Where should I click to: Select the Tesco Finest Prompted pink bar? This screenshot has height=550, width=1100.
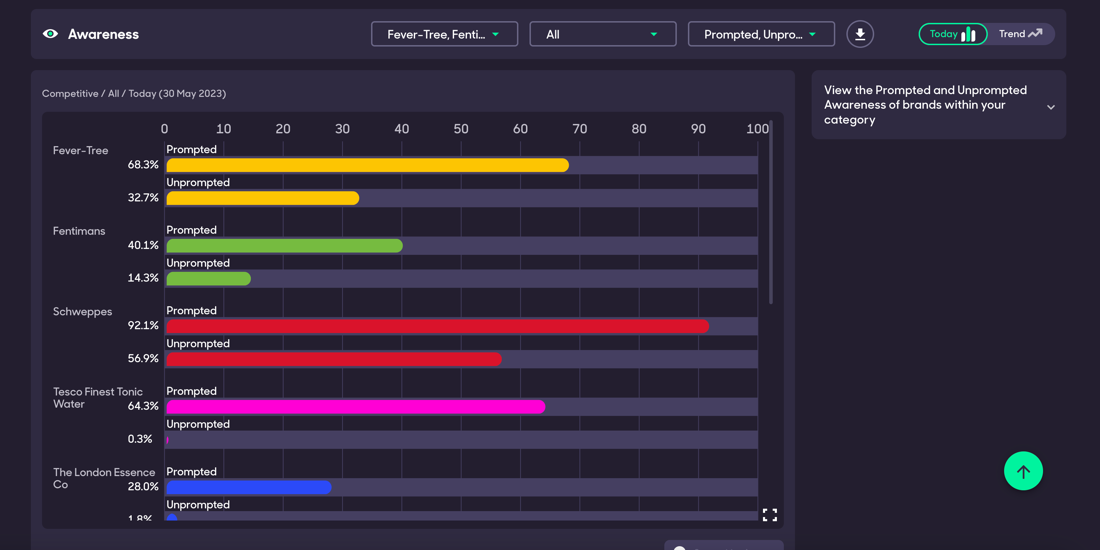(x=355, y=407)
